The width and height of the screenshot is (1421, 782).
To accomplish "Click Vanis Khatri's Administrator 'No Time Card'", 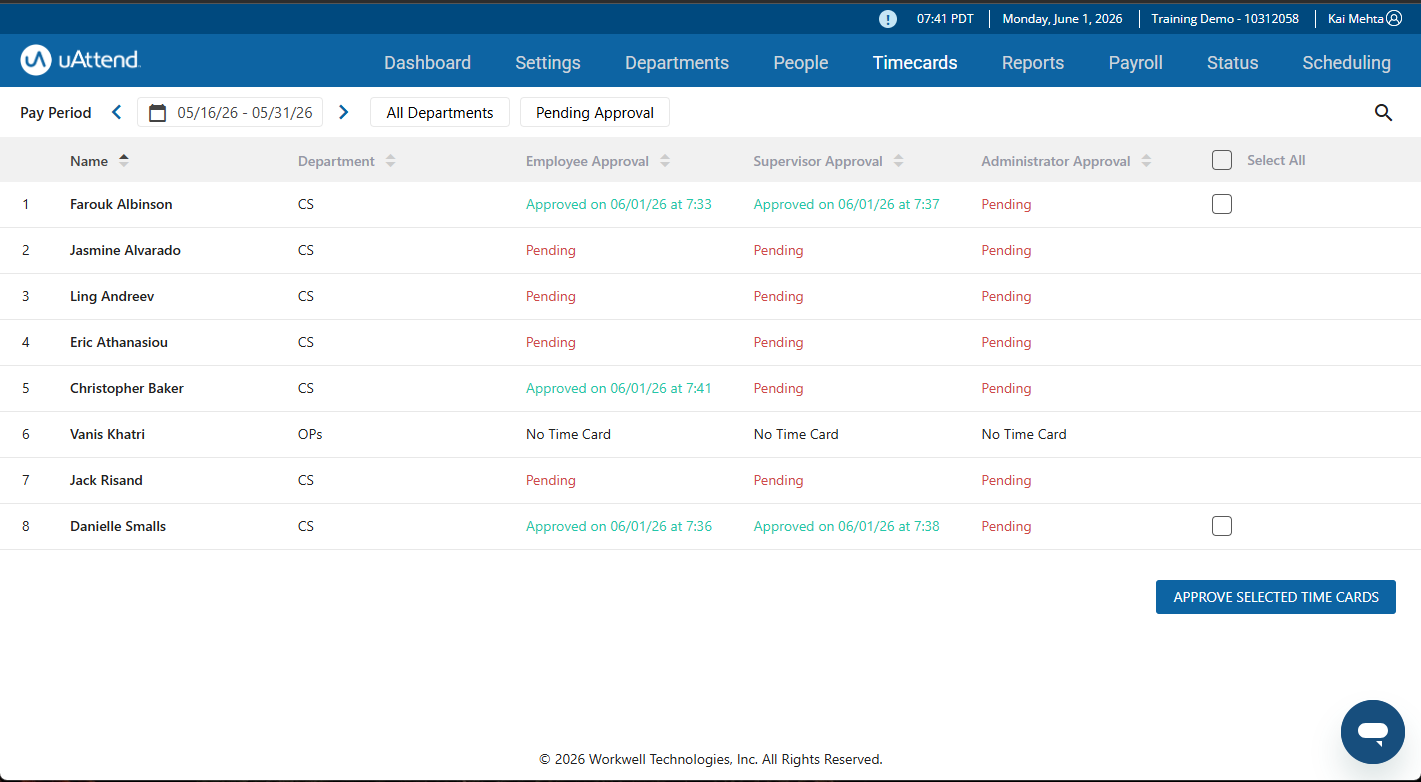I will (1024, 434).
